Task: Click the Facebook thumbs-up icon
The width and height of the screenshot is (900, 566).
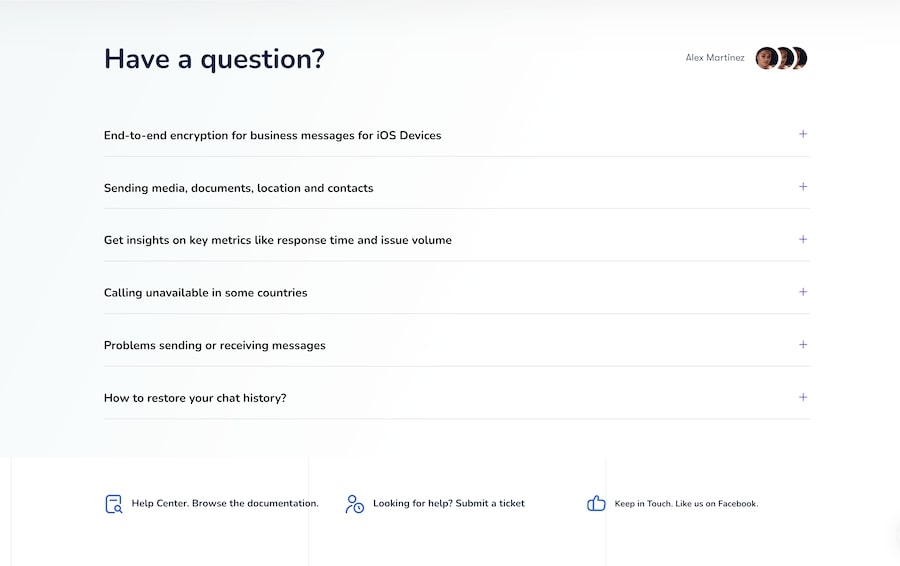Action: point(596,504)
